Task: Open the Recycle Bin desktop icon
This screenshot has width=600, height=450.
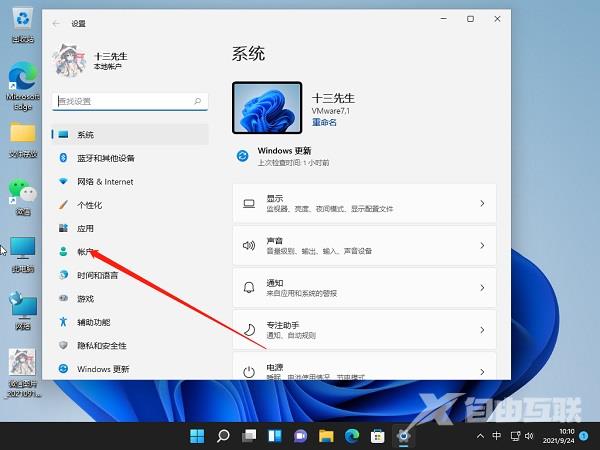Action: (x=23, y=25)
